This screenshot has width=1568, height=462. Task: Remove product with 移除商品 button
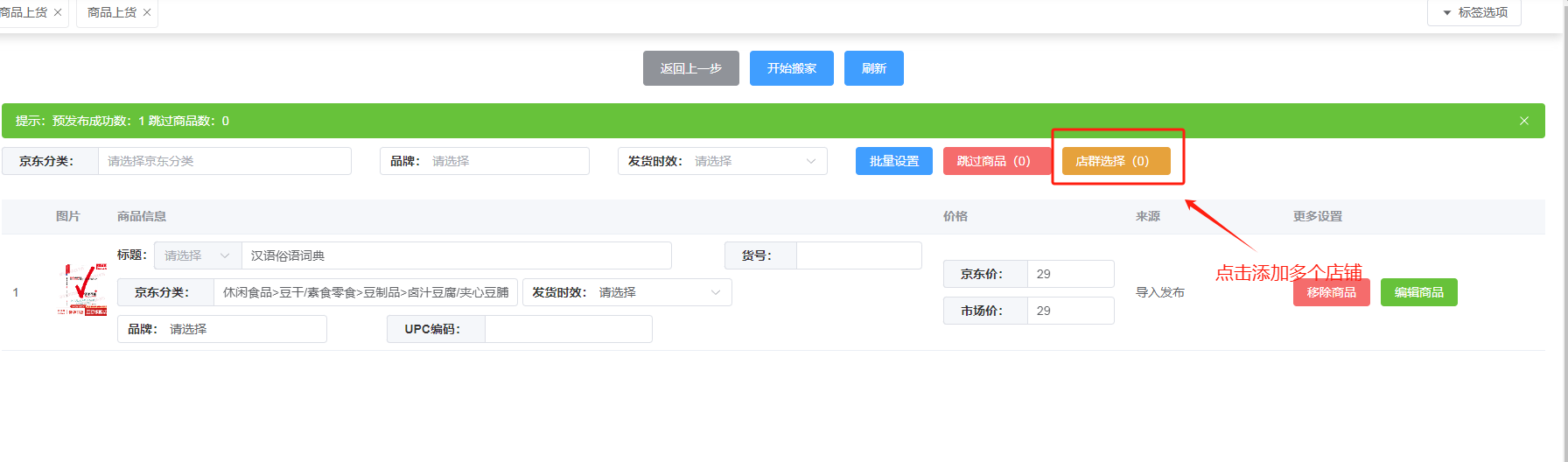(x=1331, y=292)
